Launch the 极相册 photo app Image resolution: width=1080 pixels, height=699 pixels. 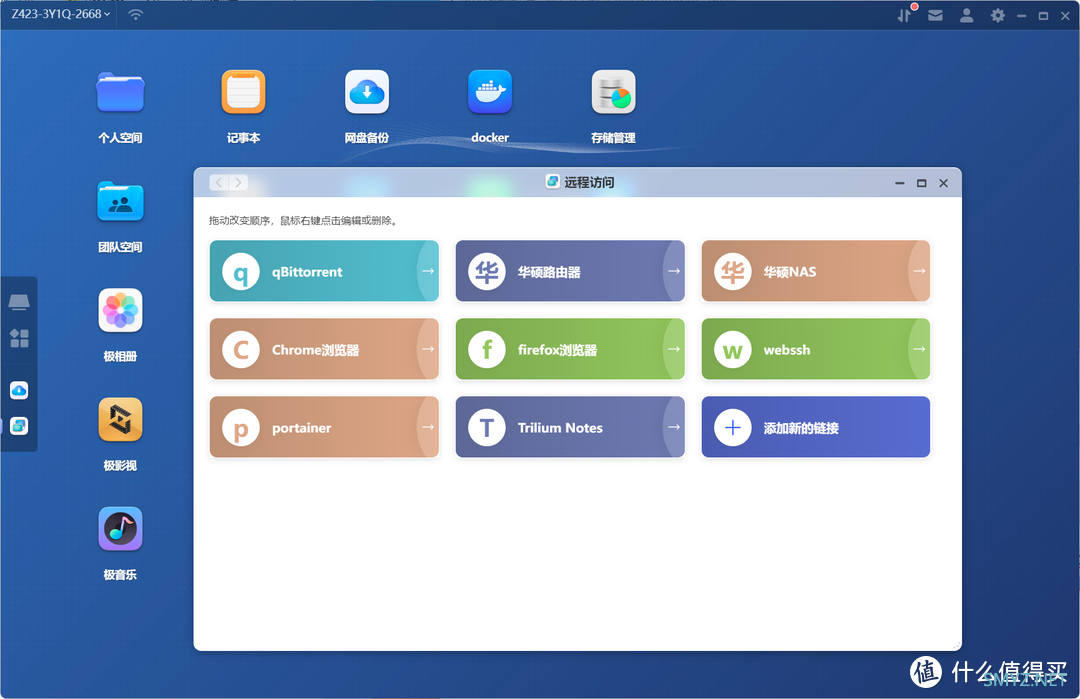[x=120, y=311]
